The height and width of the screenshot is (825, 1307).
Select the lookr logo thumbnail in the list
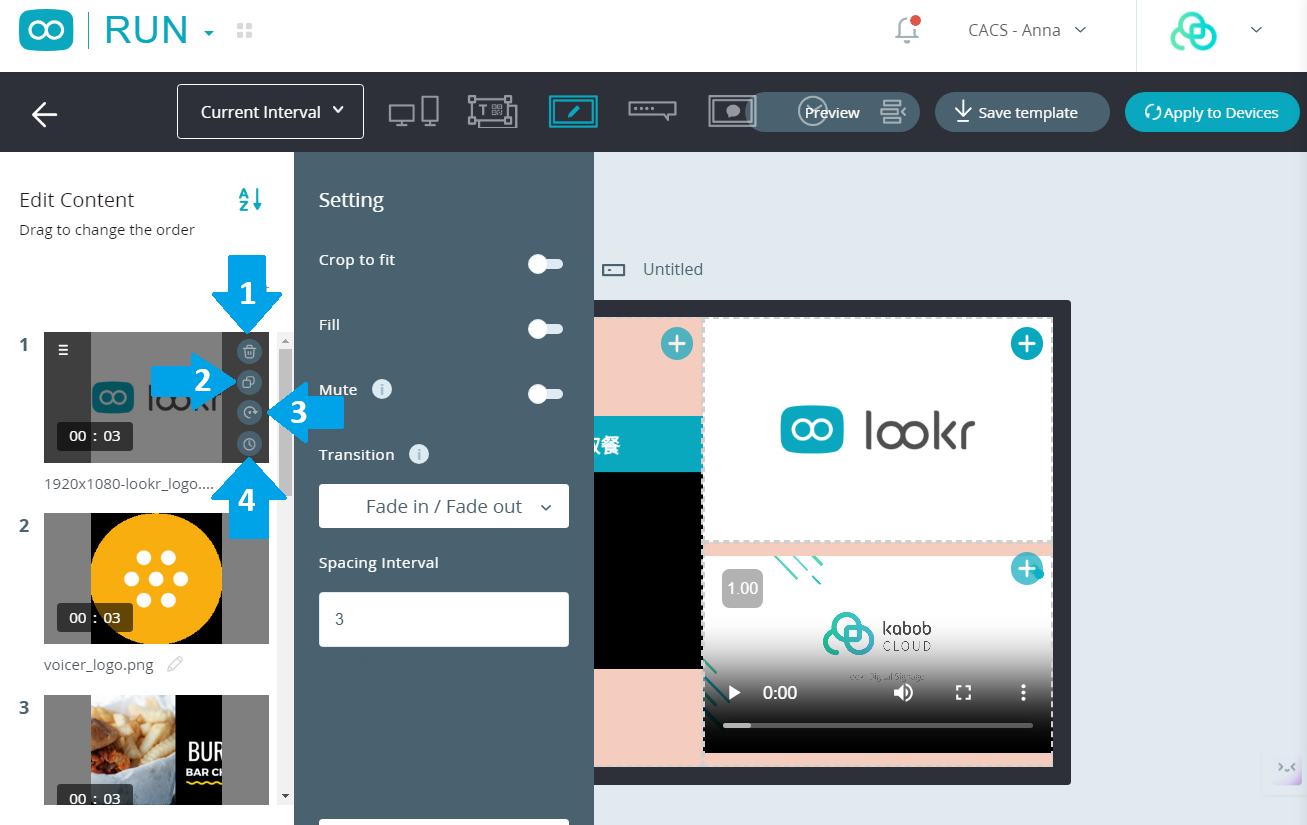(156, 397)
